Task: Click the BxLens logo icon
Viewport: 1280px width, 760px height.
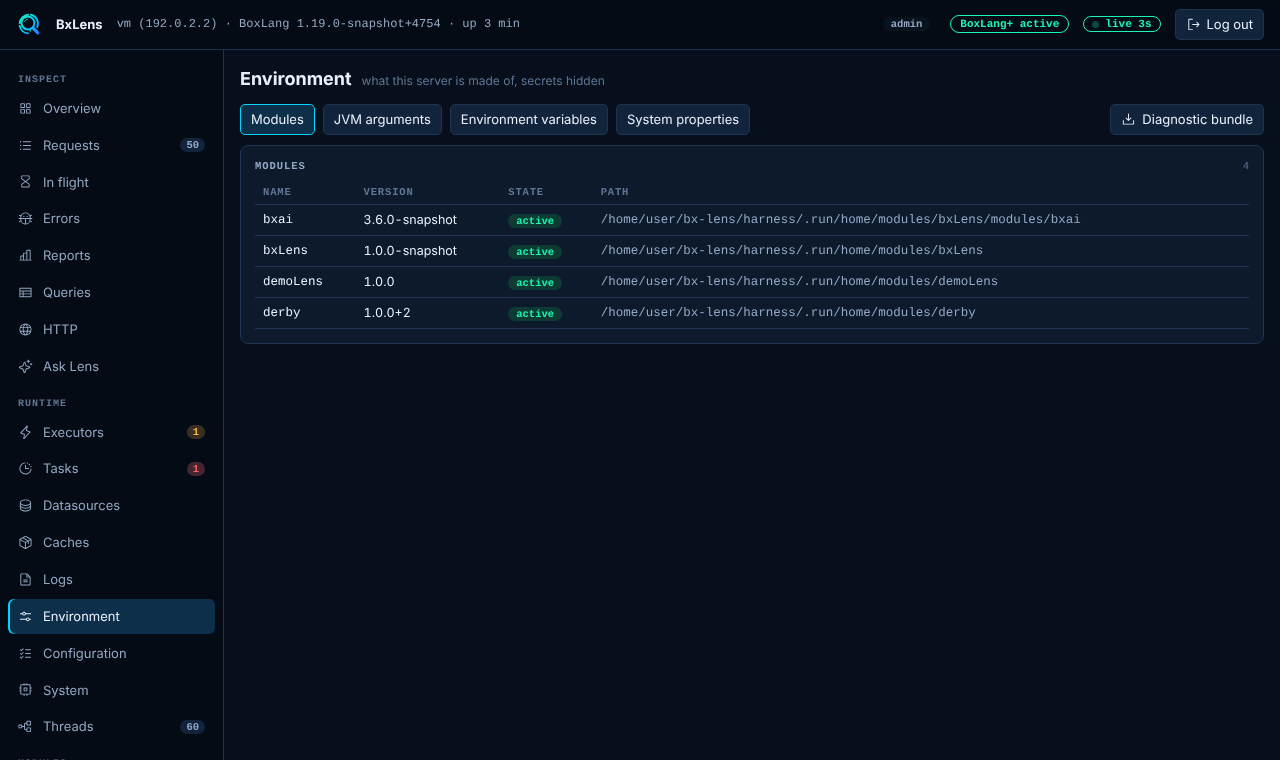Action: pyautogui.click(x=29, y=24)
